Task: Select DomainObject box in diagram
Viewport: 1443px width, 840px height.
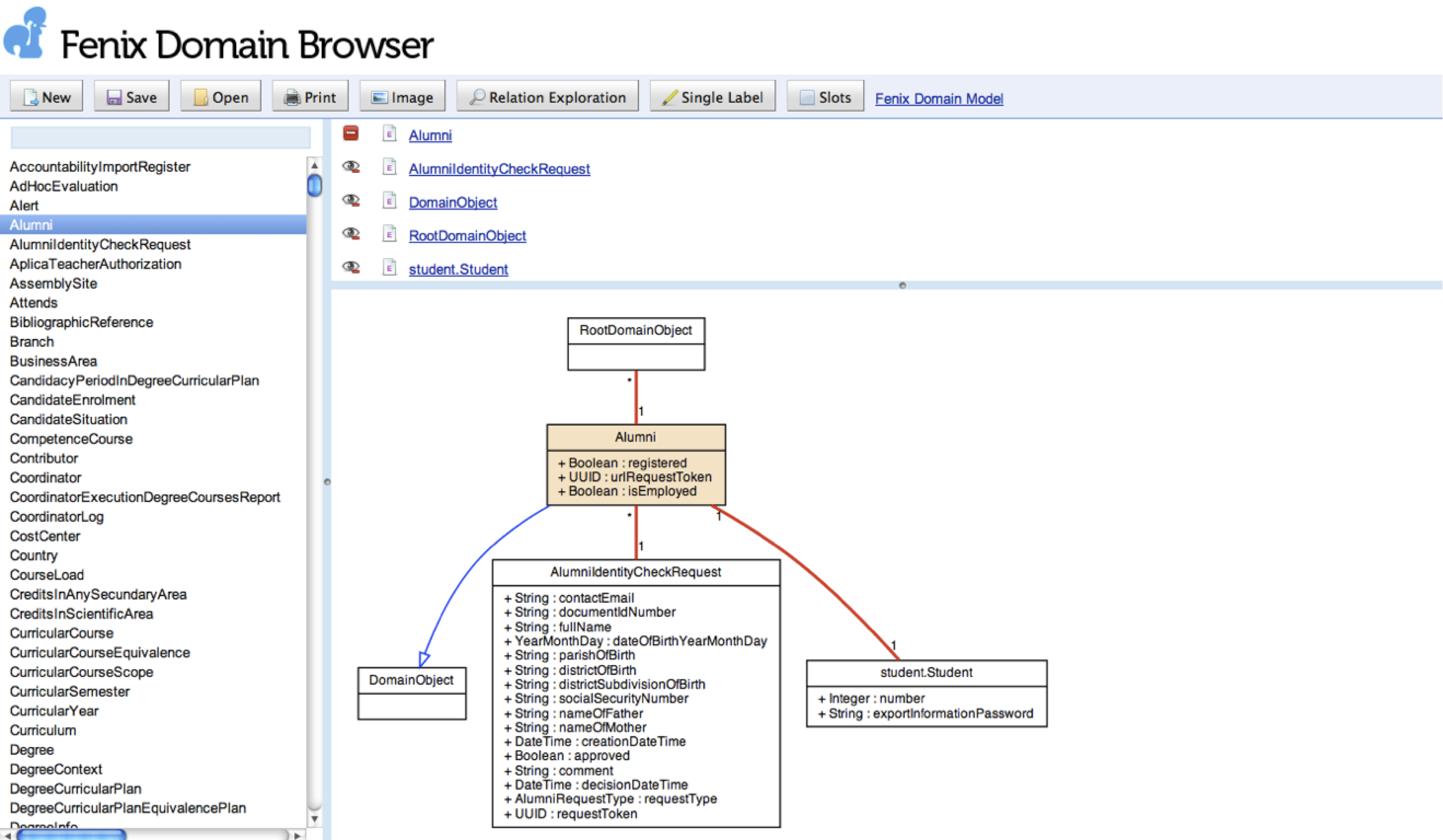Action: coord(412,693)
